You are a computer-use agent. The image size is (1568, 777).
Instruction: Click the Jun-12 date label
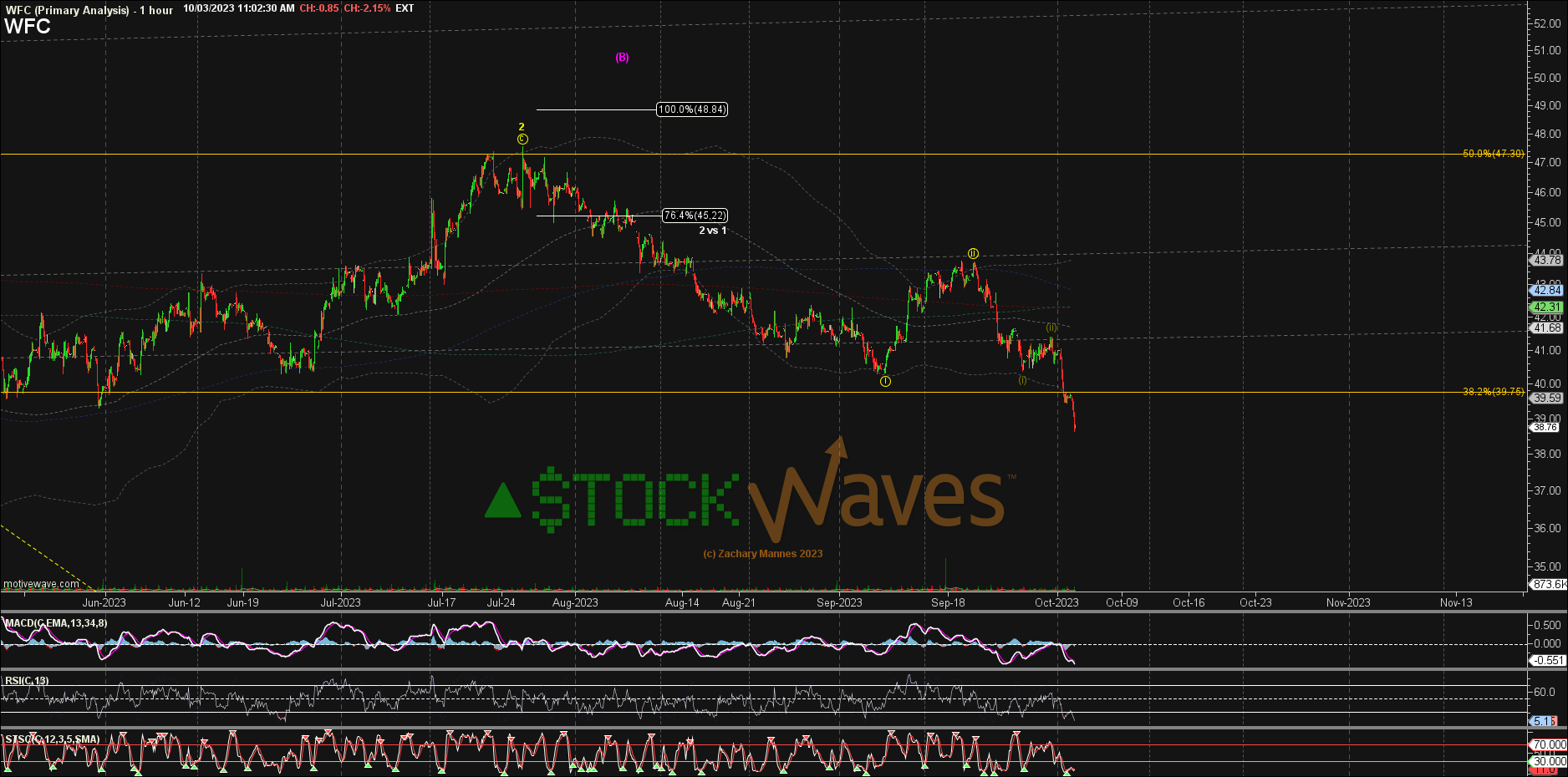pos(185,602)
